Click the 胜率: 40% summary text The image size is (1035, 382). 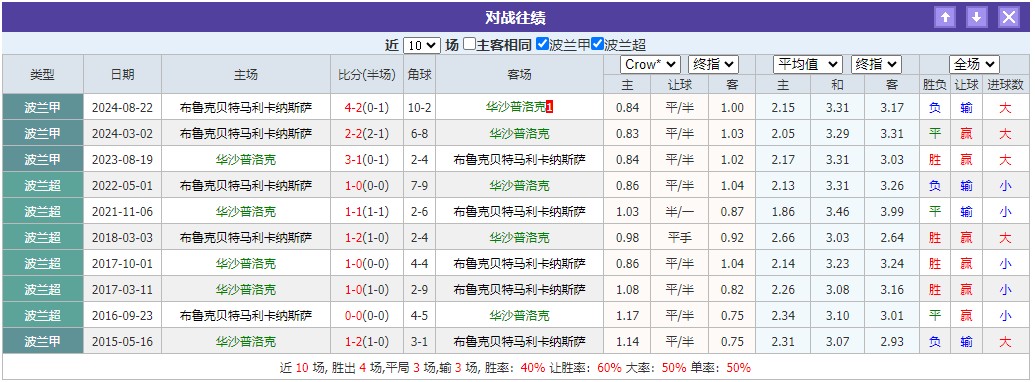[x=515, y=368]
